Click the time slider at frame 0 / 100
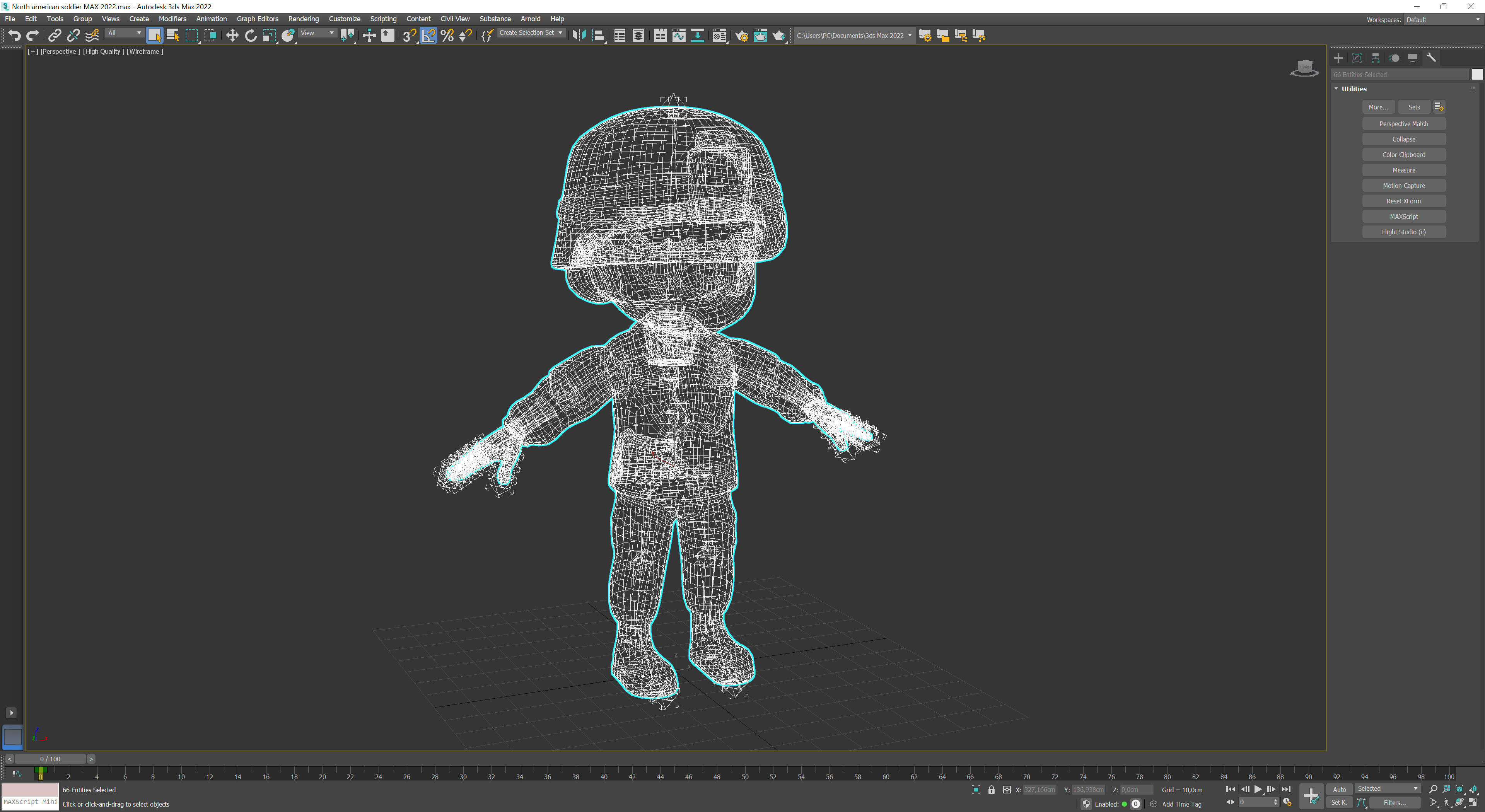Screen dimensions: 1485x812 50,759
